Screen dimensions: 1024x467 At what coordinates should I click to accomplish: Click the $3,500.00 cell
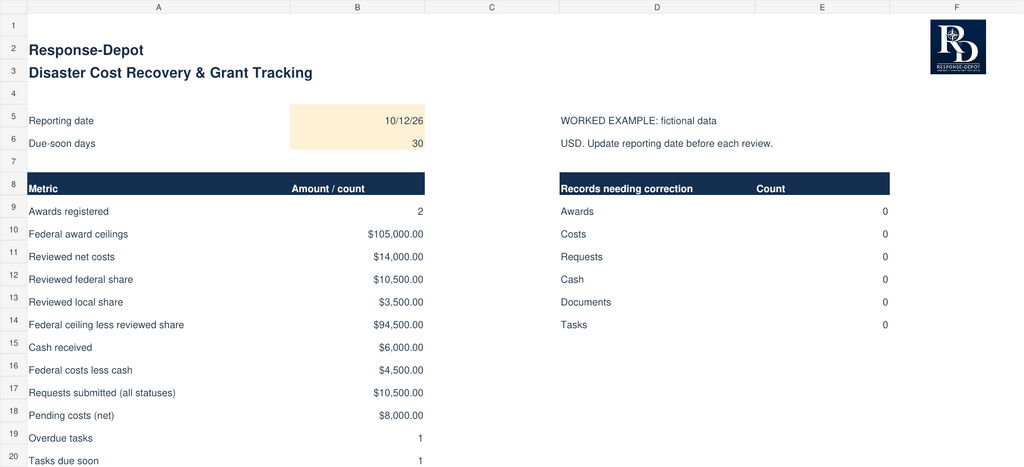point(357,297)
